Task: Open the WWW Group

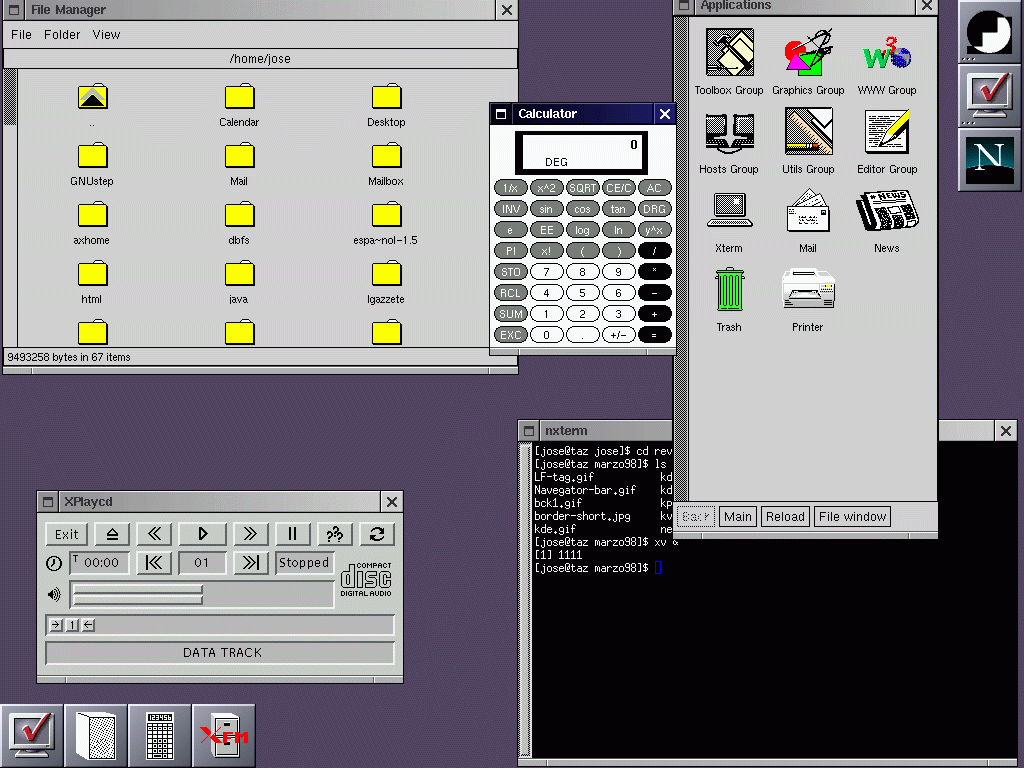Action: tap(887, 55)
